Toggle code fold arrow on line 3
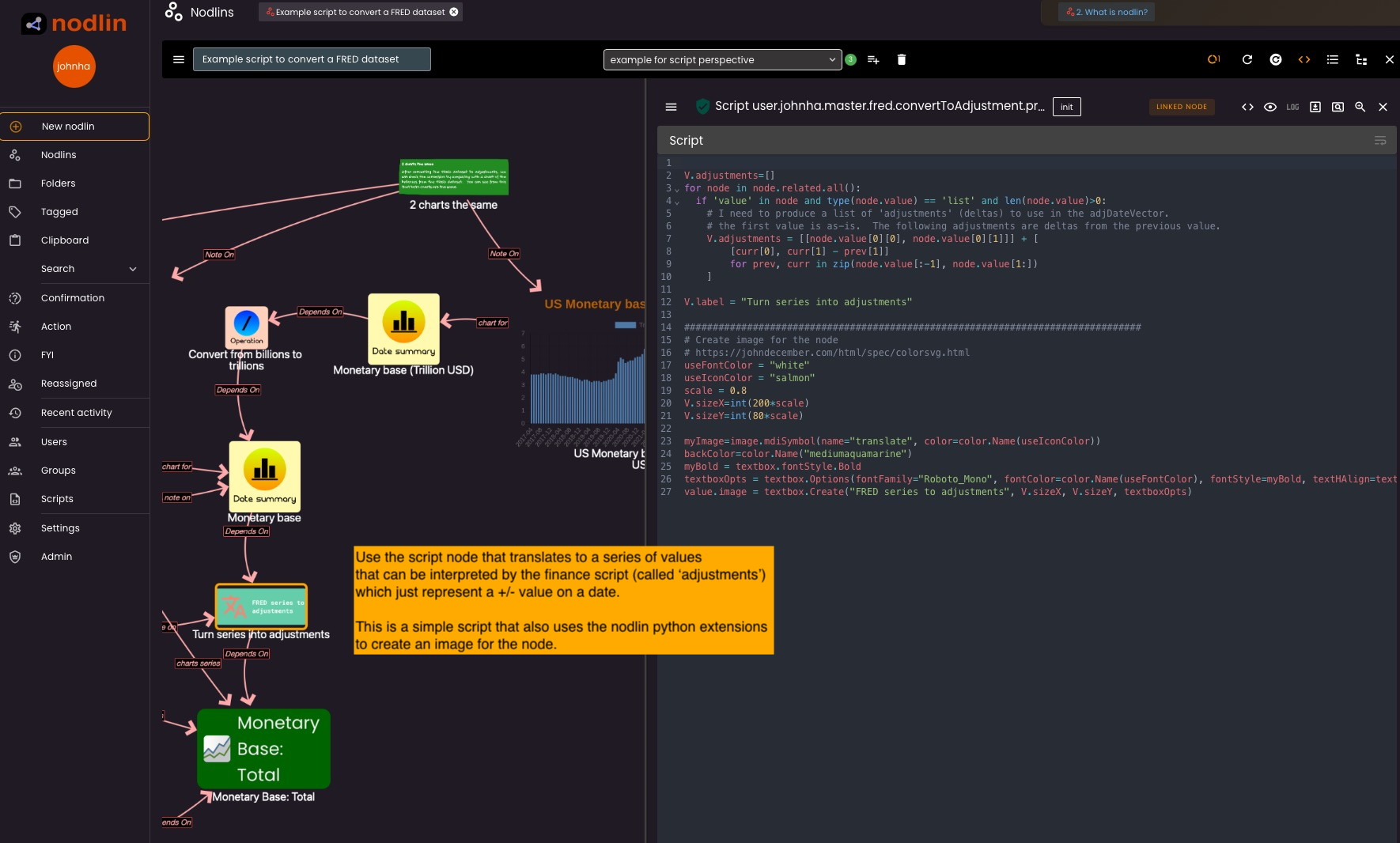The height and width of the screenshot is (843, 1400). point(677,189)
